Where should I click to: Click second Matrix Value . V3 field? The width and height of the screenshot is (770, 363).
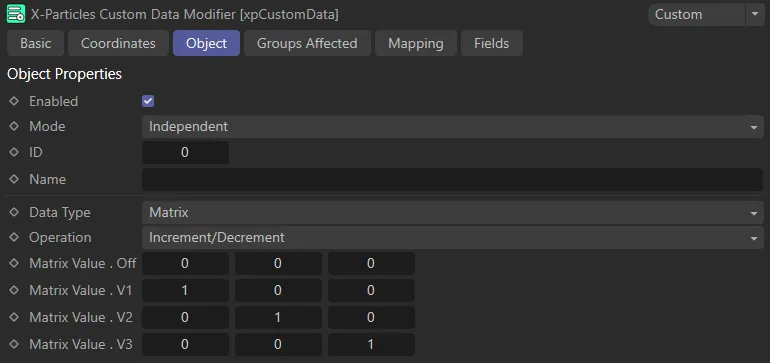pos(278,344)
